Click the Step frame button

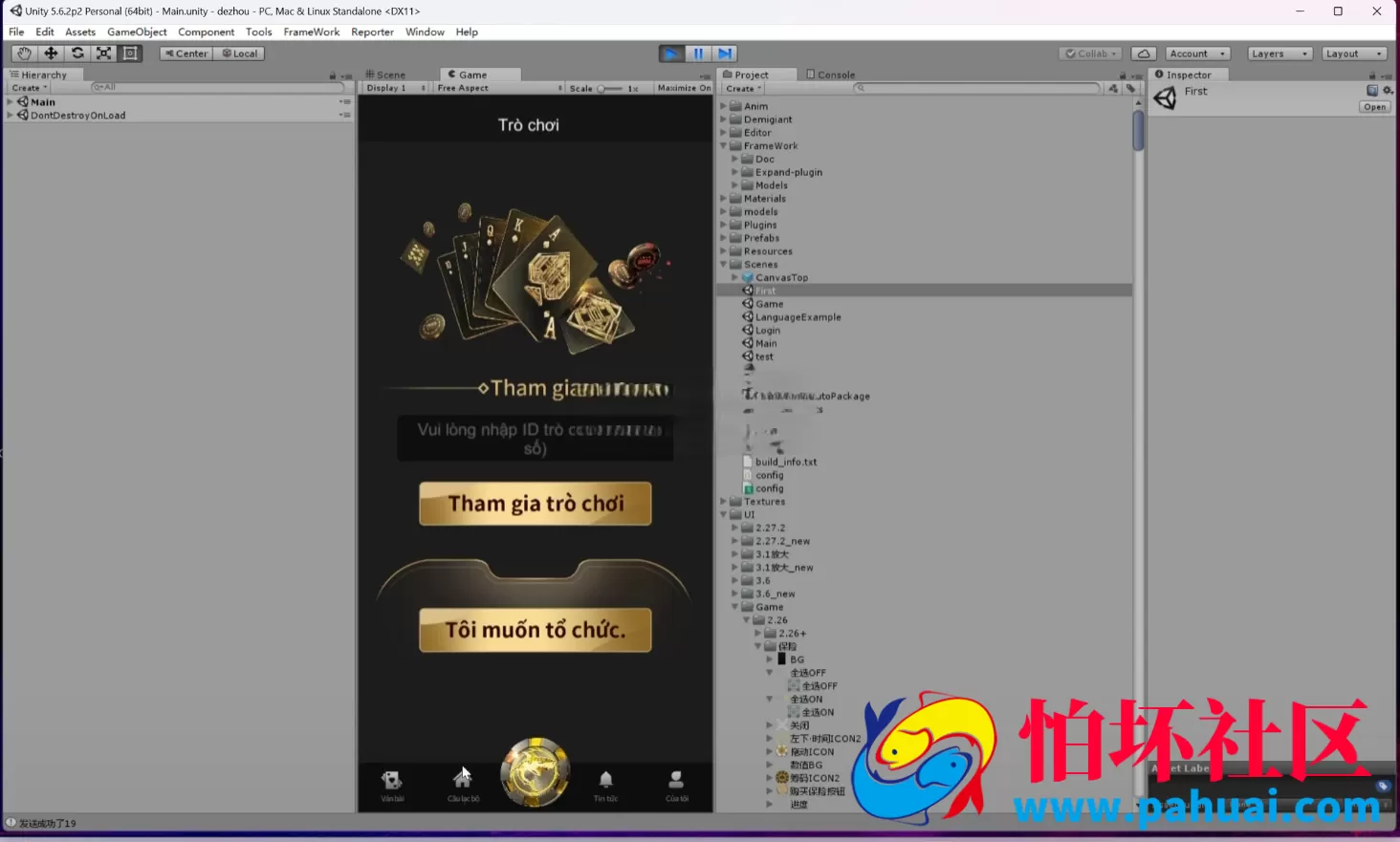click(x=725, y=54)
